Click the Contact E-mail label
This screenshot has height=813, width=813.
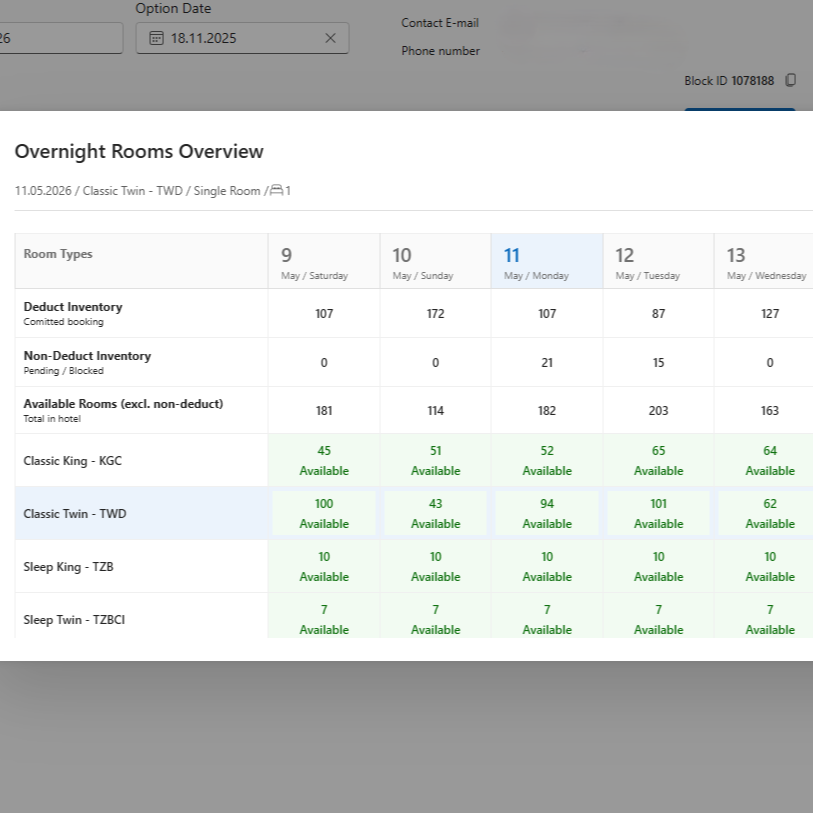coord(440,23)
